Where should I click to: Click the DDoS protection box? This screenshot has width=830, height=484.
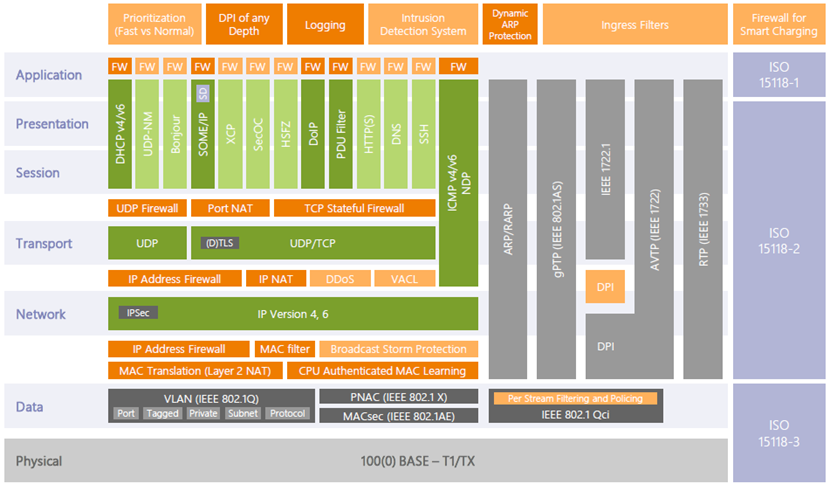tap(340, 279)
